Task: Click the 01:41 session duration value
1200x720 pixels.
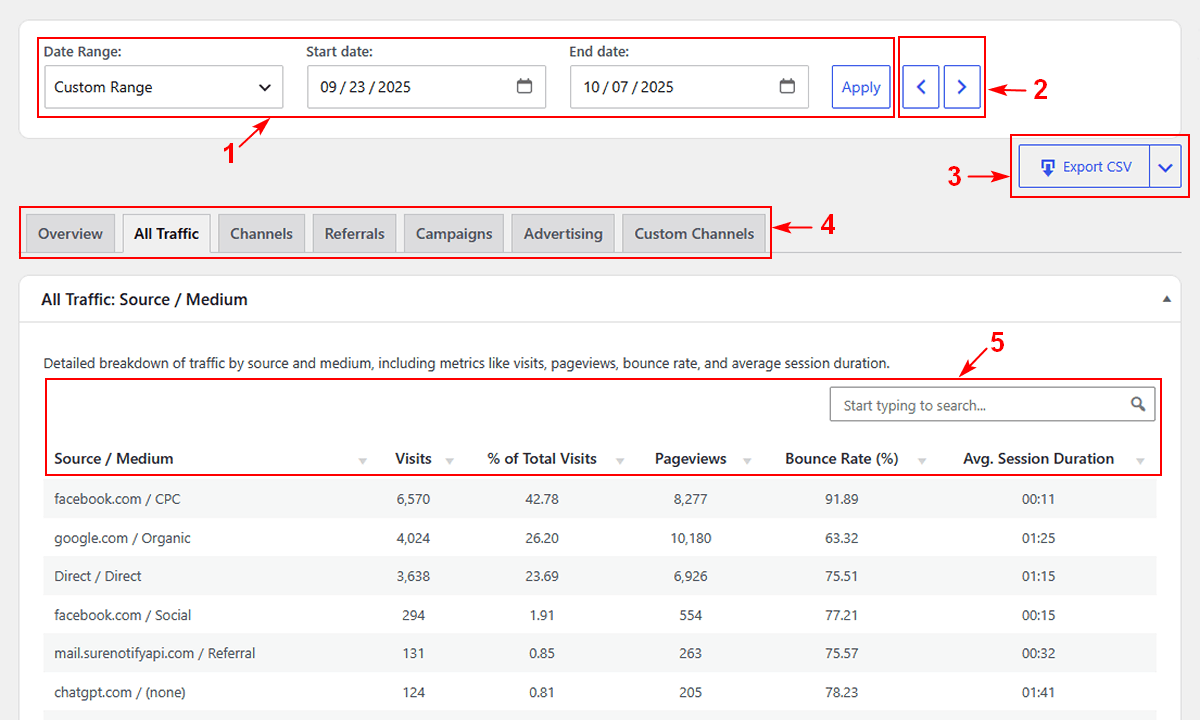Action: pos(1038,692)
